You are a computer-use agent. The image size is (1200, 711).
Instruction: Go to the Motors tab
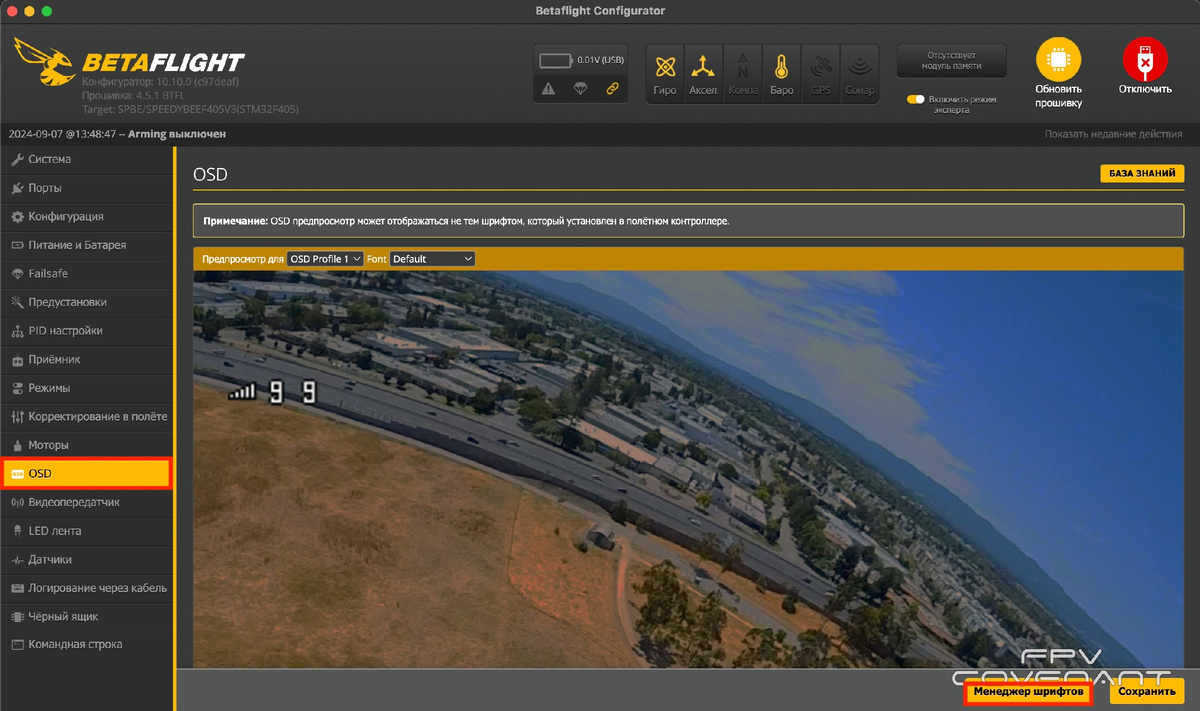coord(48,445)
